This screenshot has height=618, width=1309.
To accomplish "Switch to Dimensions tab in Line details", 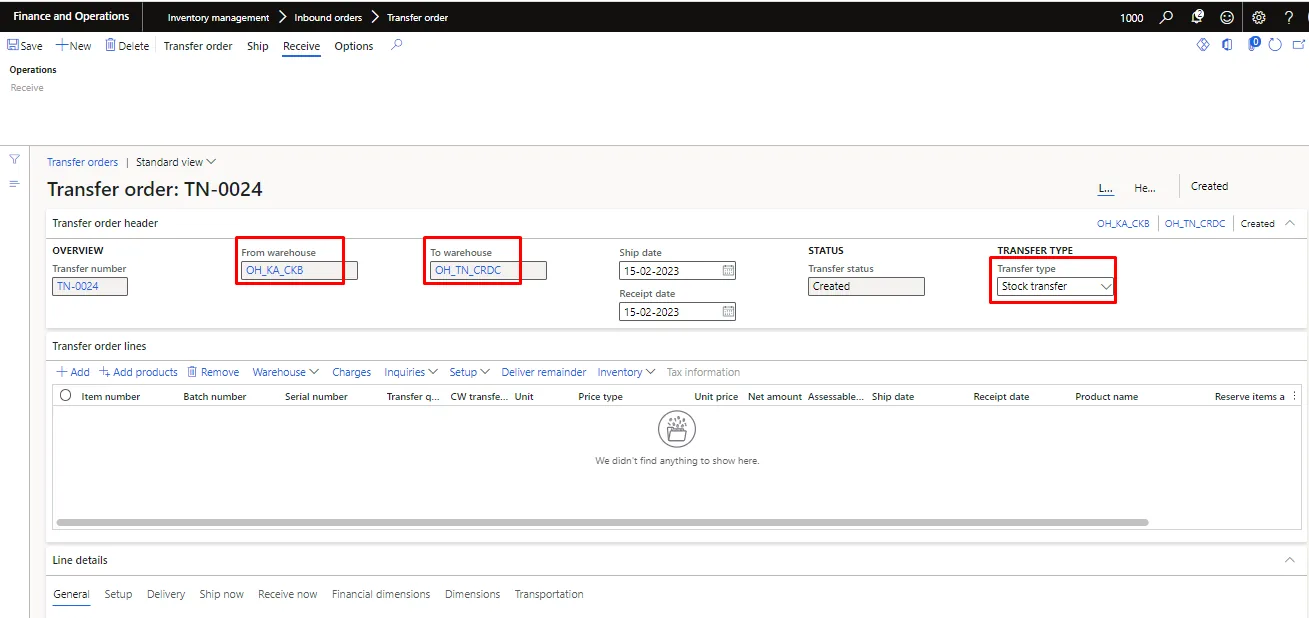I will [472, 594].
